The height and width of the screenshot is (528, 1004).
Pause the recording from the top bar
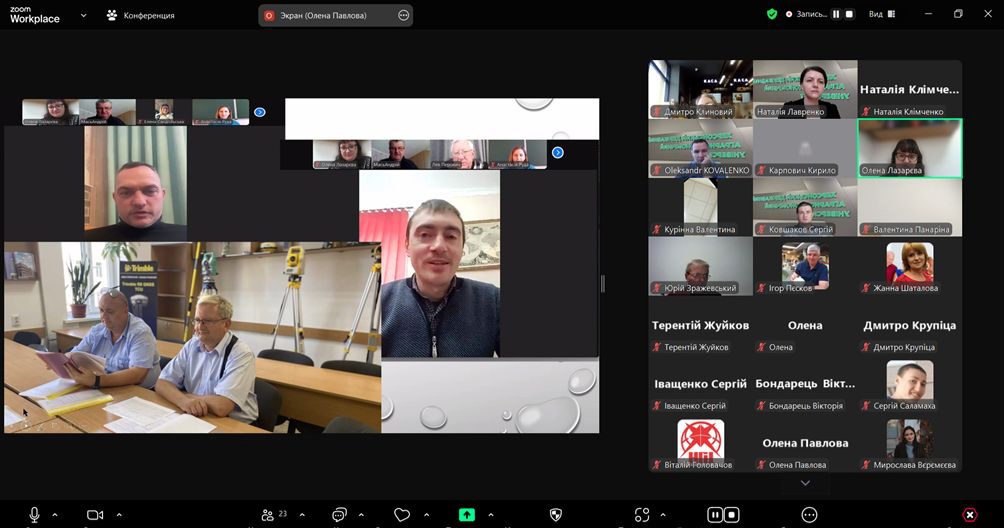[x=837, y=14]
